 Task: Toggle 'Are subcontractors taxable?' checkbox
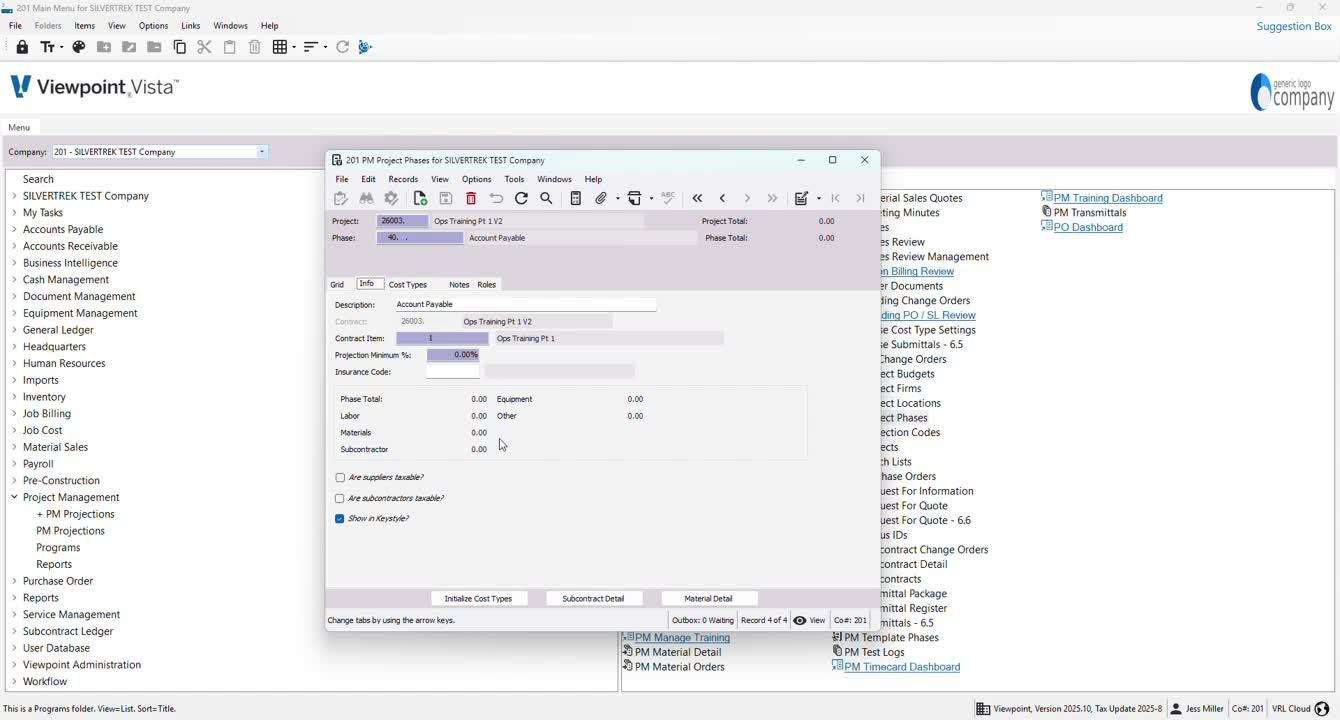tap(340, 498)
